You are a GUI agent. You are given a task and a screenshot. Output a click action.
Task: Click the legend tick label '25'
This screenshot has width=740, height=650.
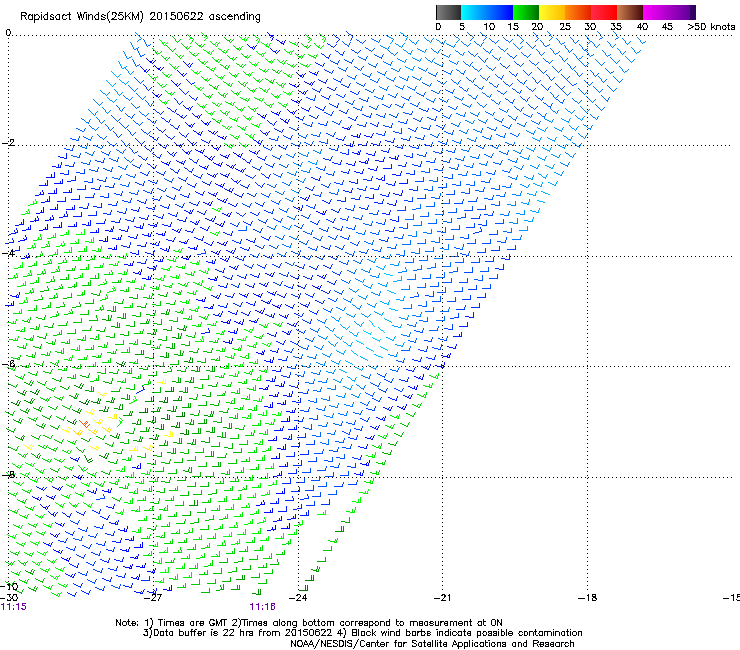coord(565,27)
